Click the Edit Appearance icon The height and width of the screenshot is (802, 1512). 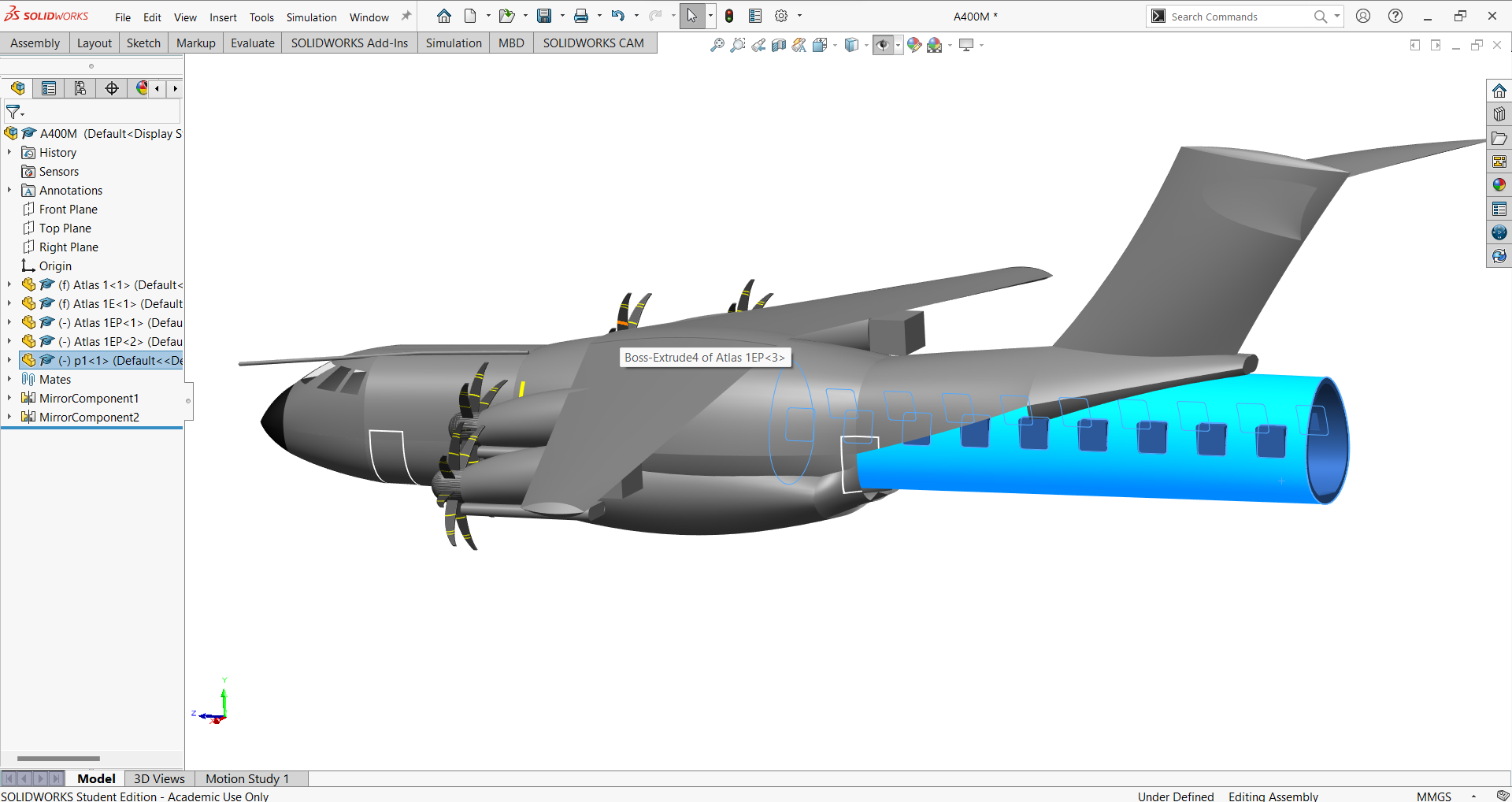[x=914, y=45]
